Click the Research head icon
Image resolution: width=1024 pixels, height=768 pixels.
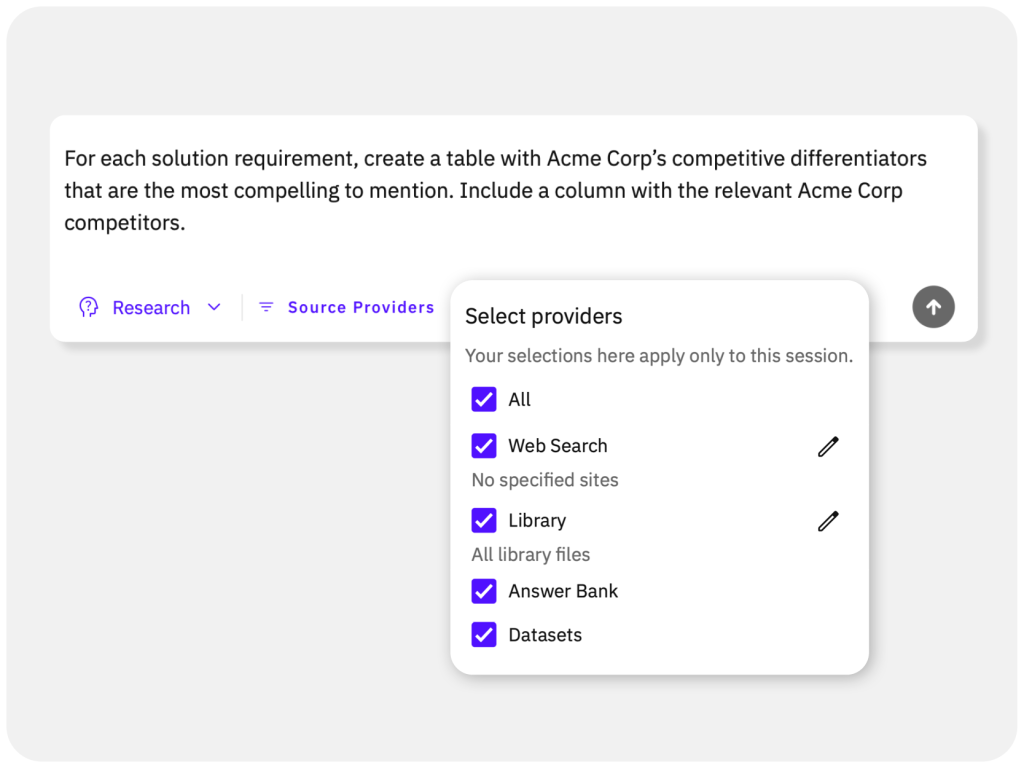pos(89,307)
